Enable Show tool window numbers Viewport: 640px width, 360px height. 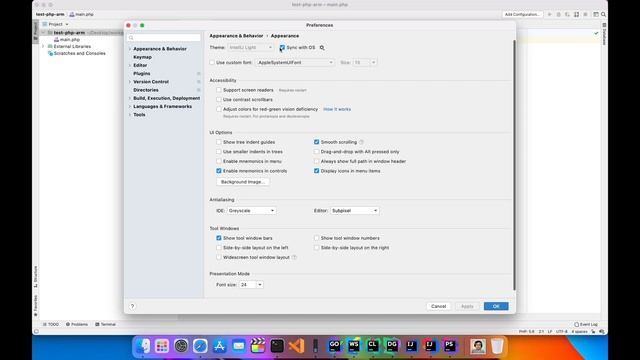(316, 238)
